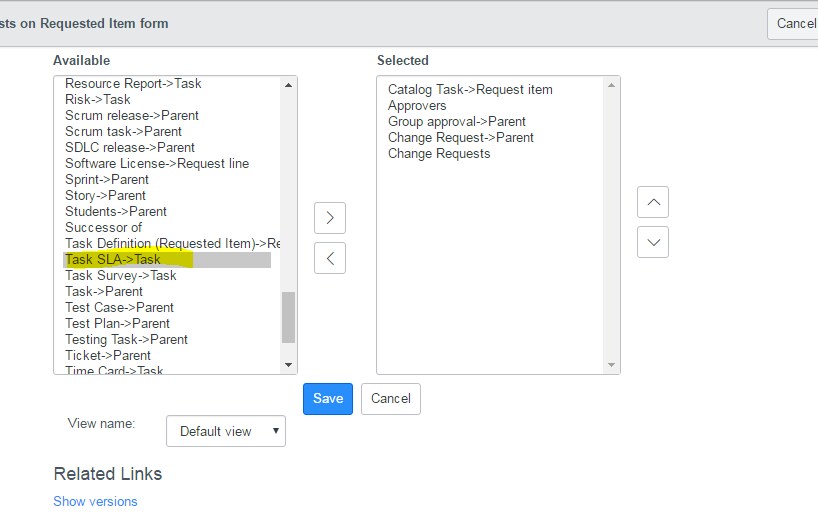
Task: Select Change Requests in Selected list
Action: (x=439, y=153)
